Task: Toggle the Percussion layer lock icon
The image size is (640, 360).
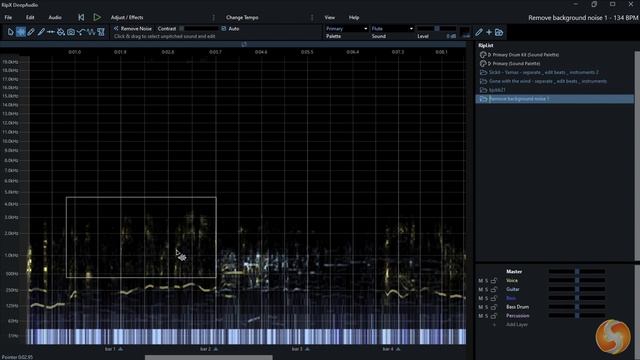Action: (x=494, y=316)
